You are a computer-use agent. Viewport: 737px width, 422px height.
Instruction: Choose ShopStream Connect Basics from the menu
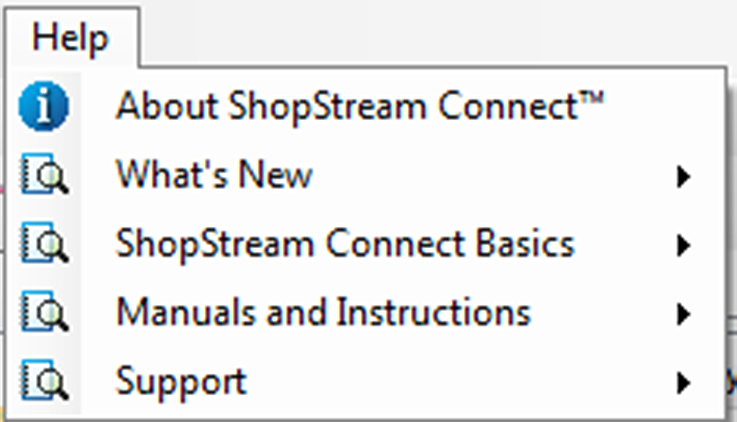tap(345, 244)
